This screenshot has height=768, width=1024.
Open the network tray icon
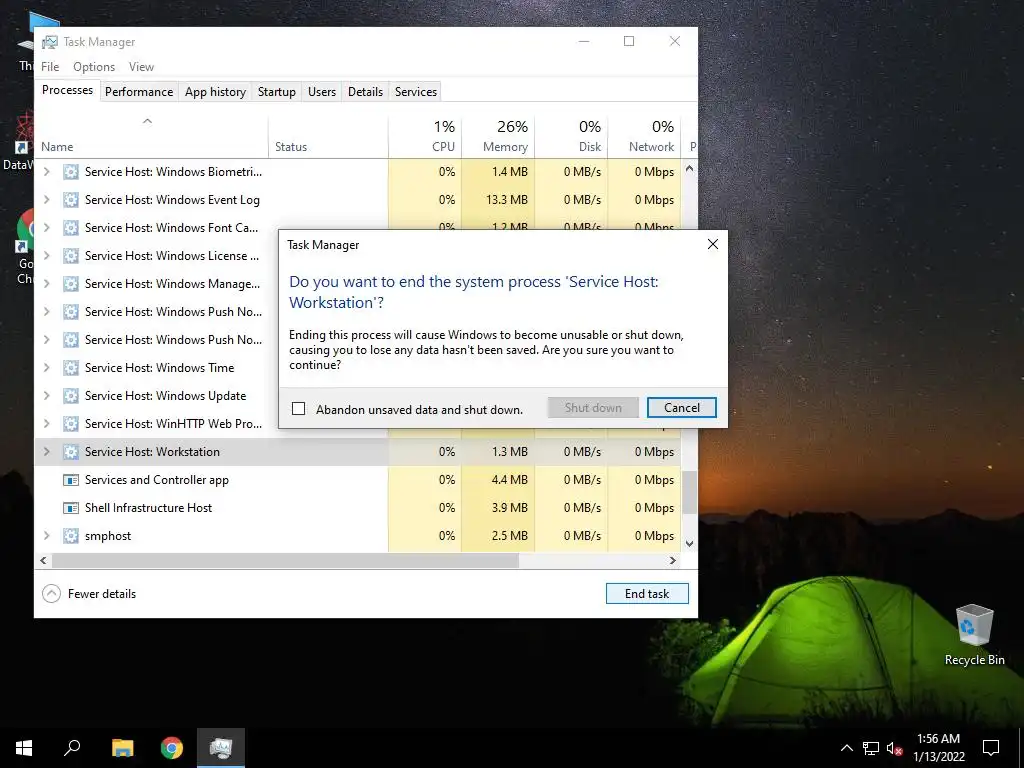871,748
